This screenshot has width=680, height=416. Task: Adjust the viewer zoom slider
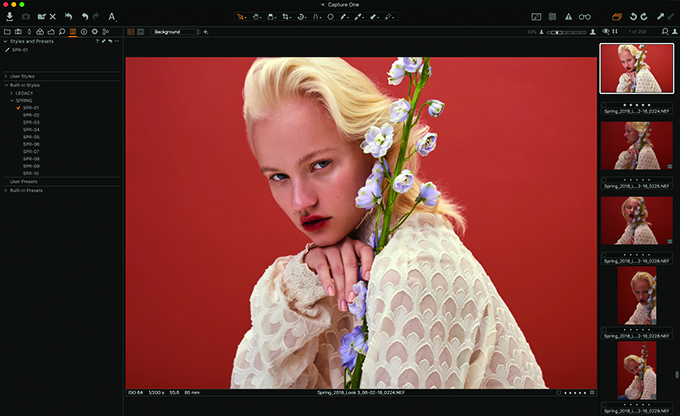(x=566, y=32)
